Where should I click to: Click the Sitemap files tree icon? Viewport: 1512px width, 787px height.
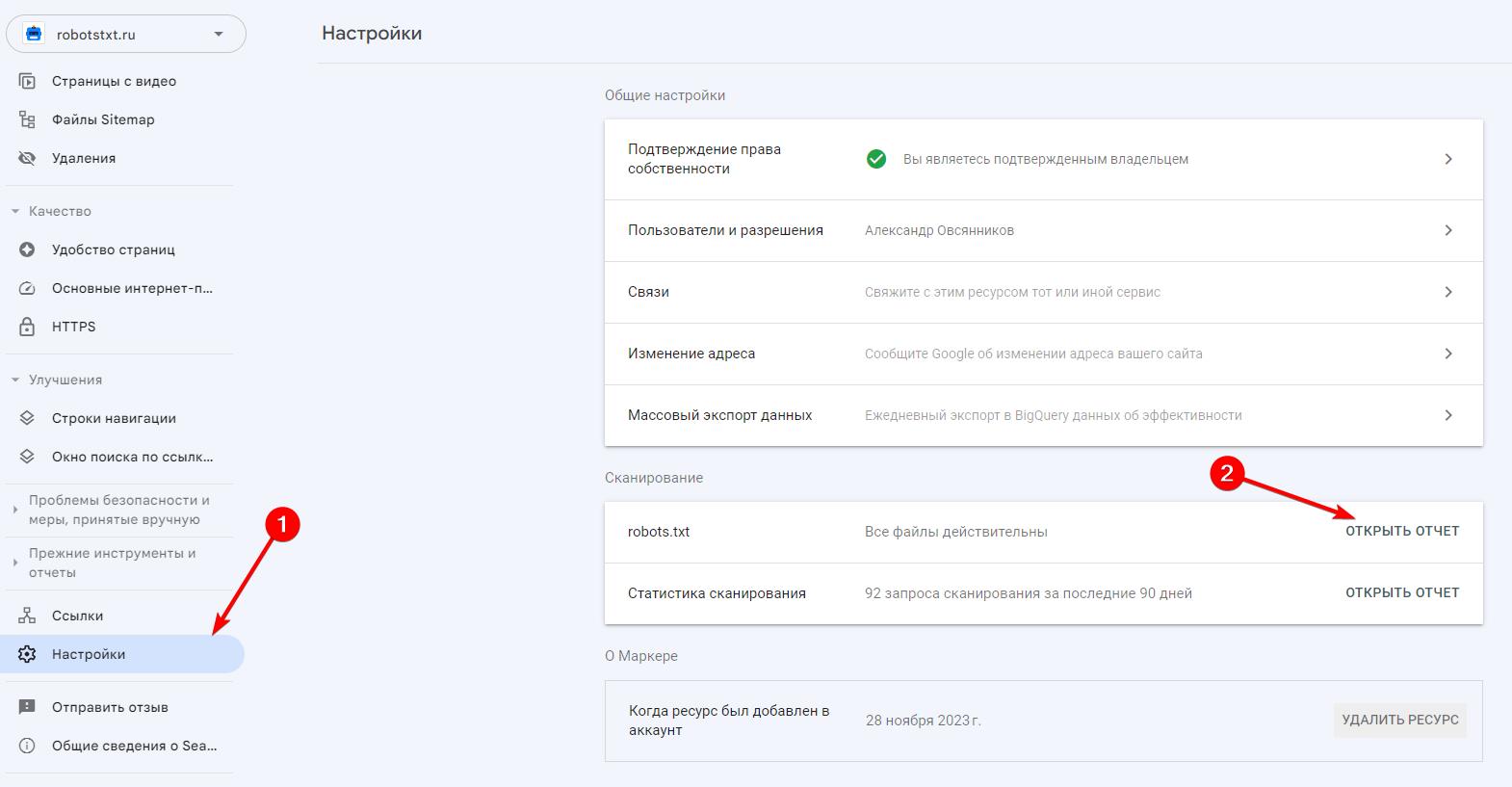coord(27,119)
